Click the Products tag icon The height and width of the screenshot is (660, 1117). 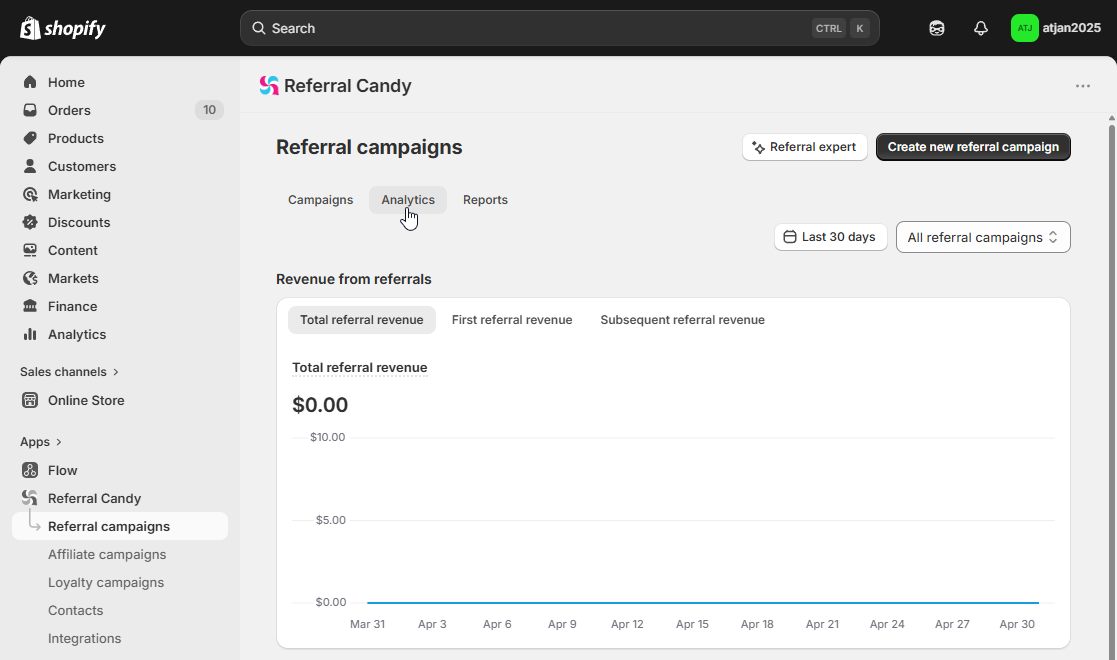coord(30,138)
